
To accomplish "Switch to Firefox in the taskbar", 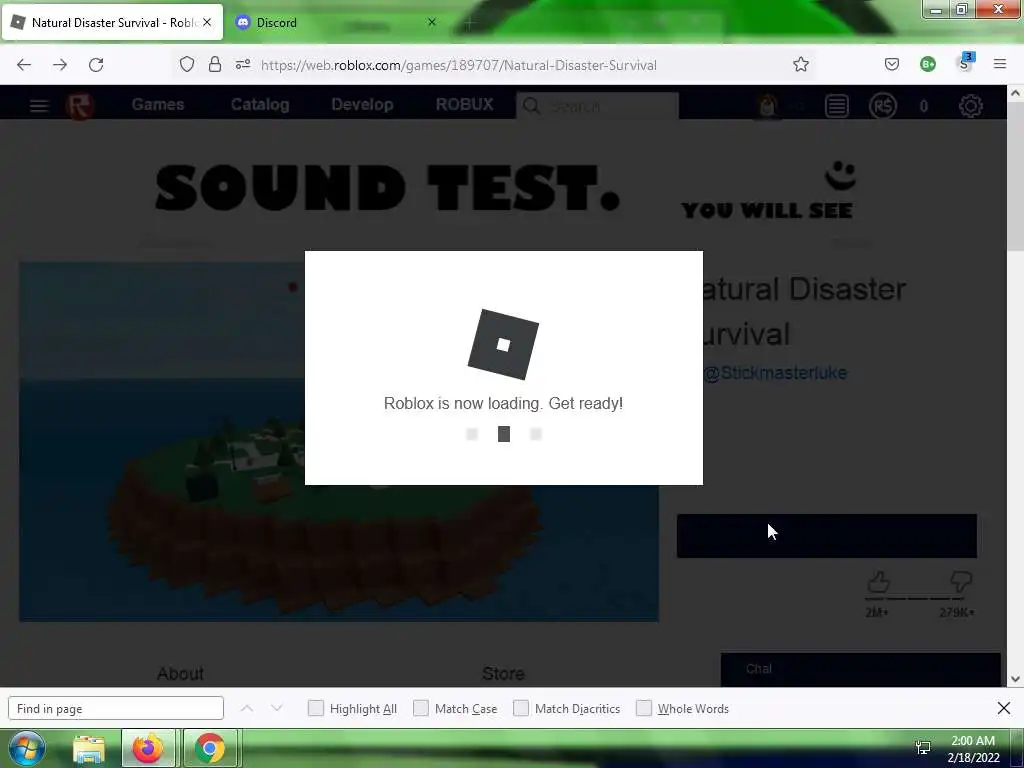I will 148,748.
